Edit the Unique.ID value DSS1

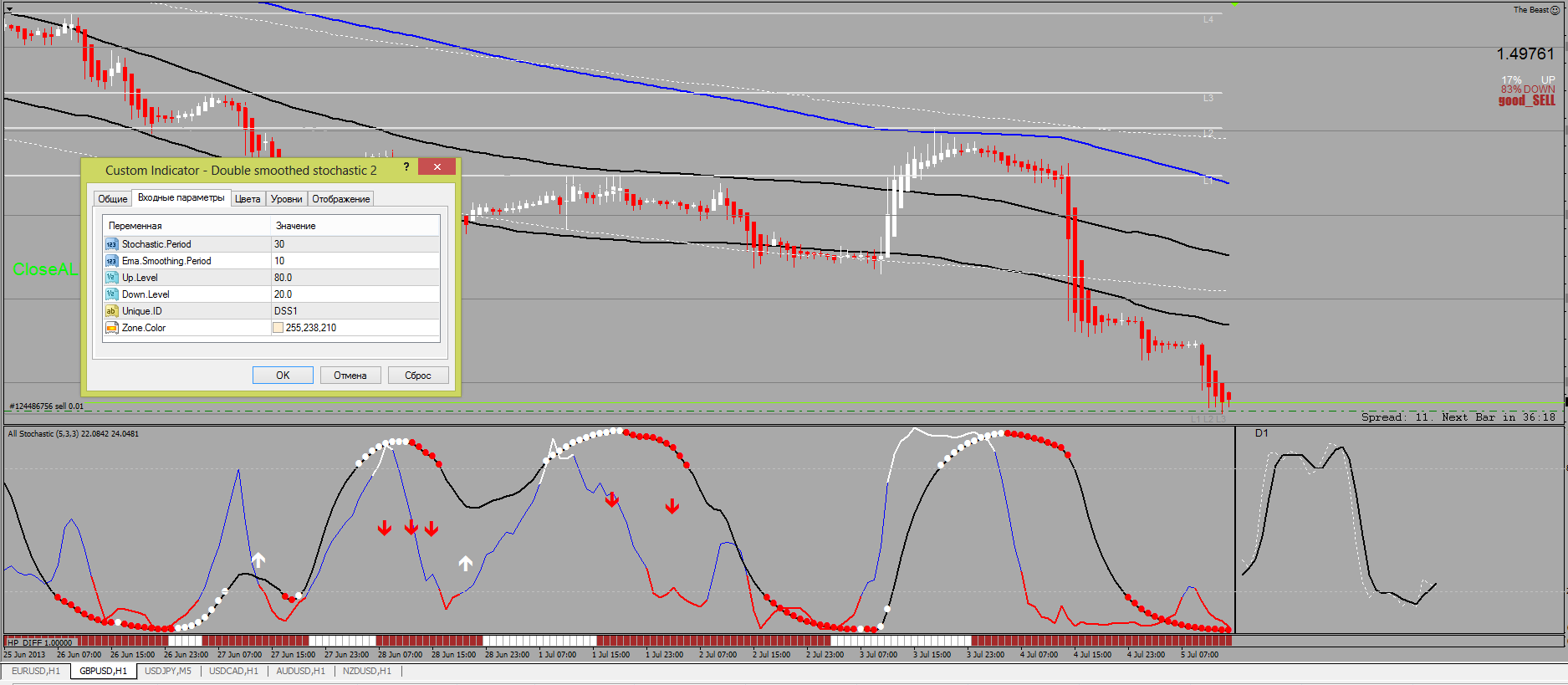pyautogui.click(x=355, y=311)
